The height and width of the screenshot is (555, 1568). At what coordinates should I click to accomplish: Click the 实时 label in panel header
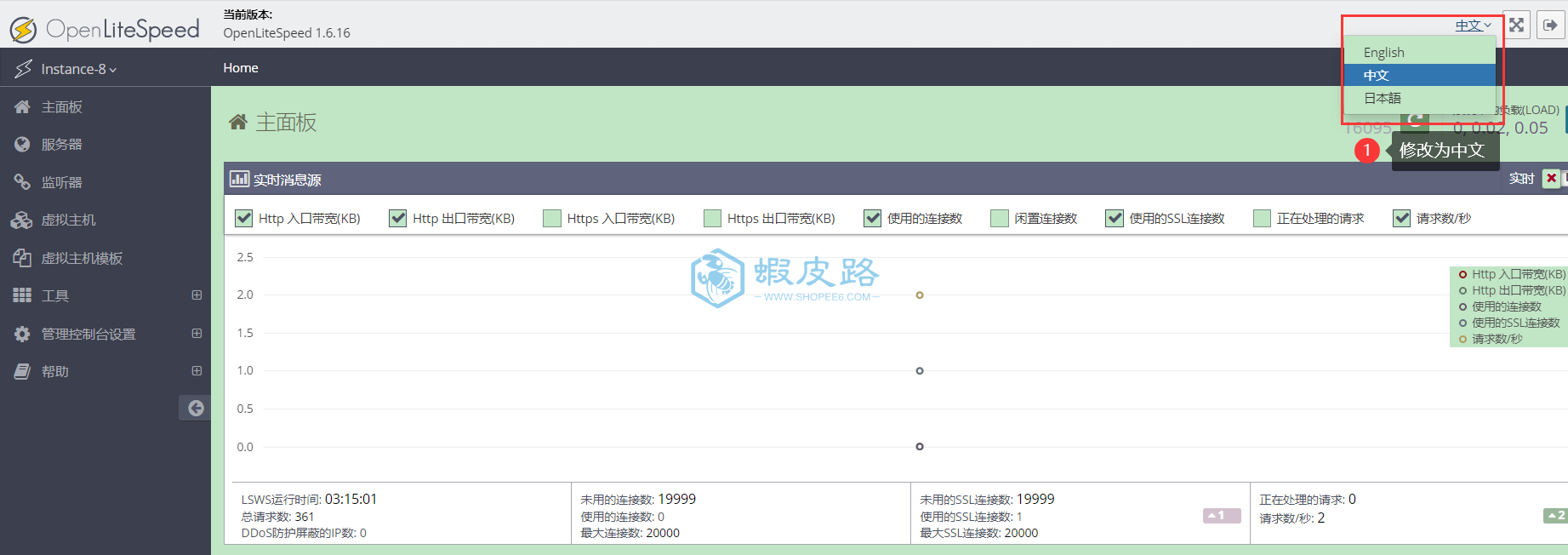1521,179
